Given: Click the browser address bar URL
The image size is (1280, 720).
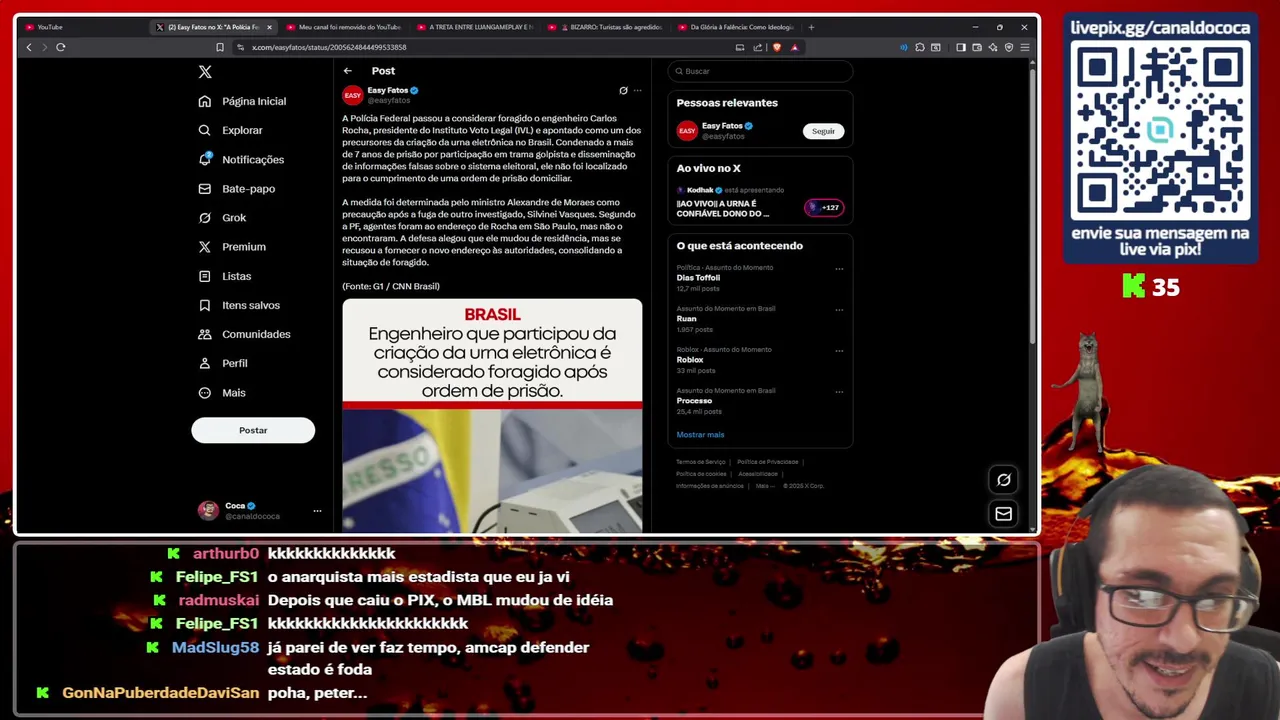Looking at the screenshot, I should click(x=329, y=47).
